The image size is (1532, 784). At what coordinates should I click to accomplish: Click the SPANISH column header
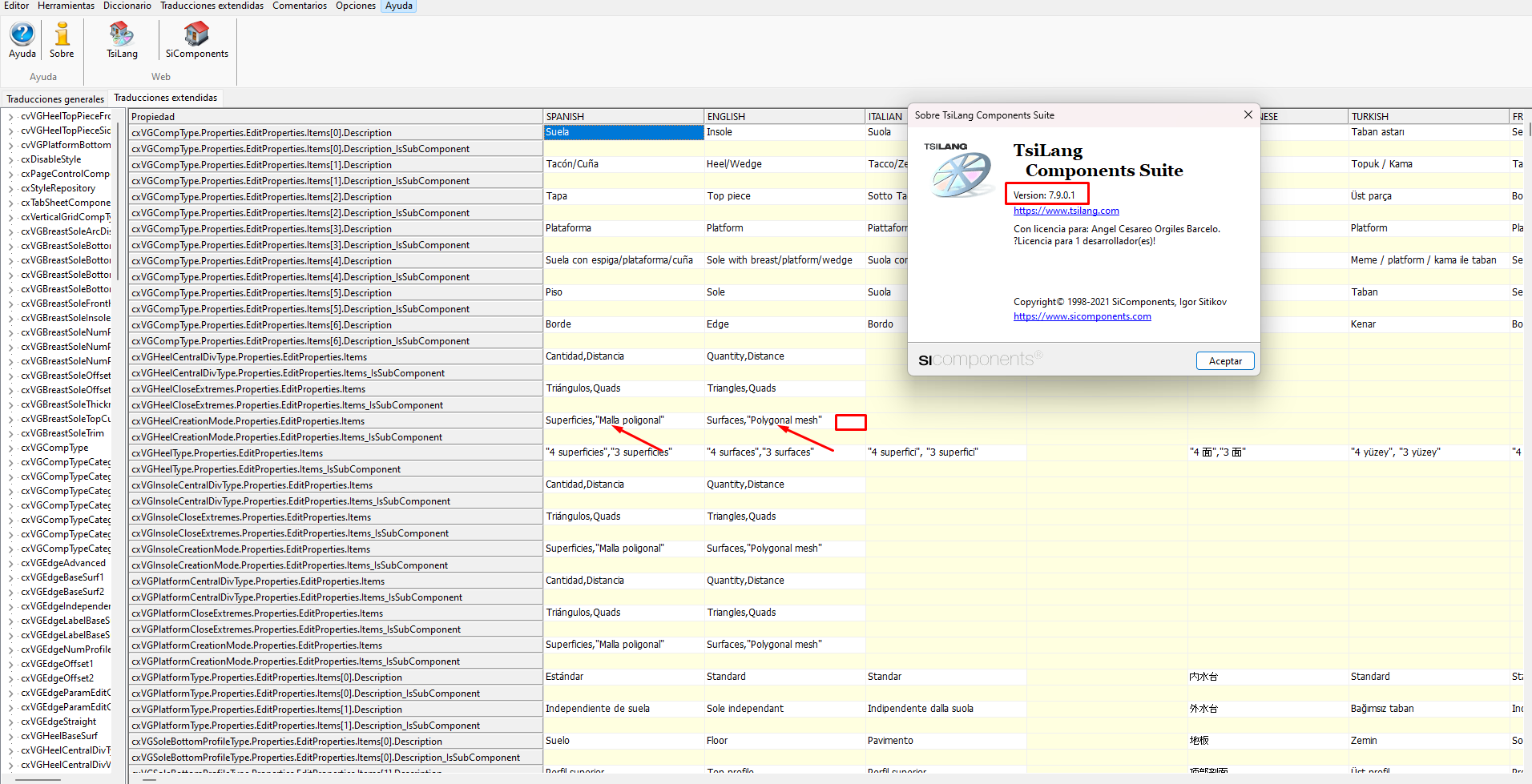(623, 117)
